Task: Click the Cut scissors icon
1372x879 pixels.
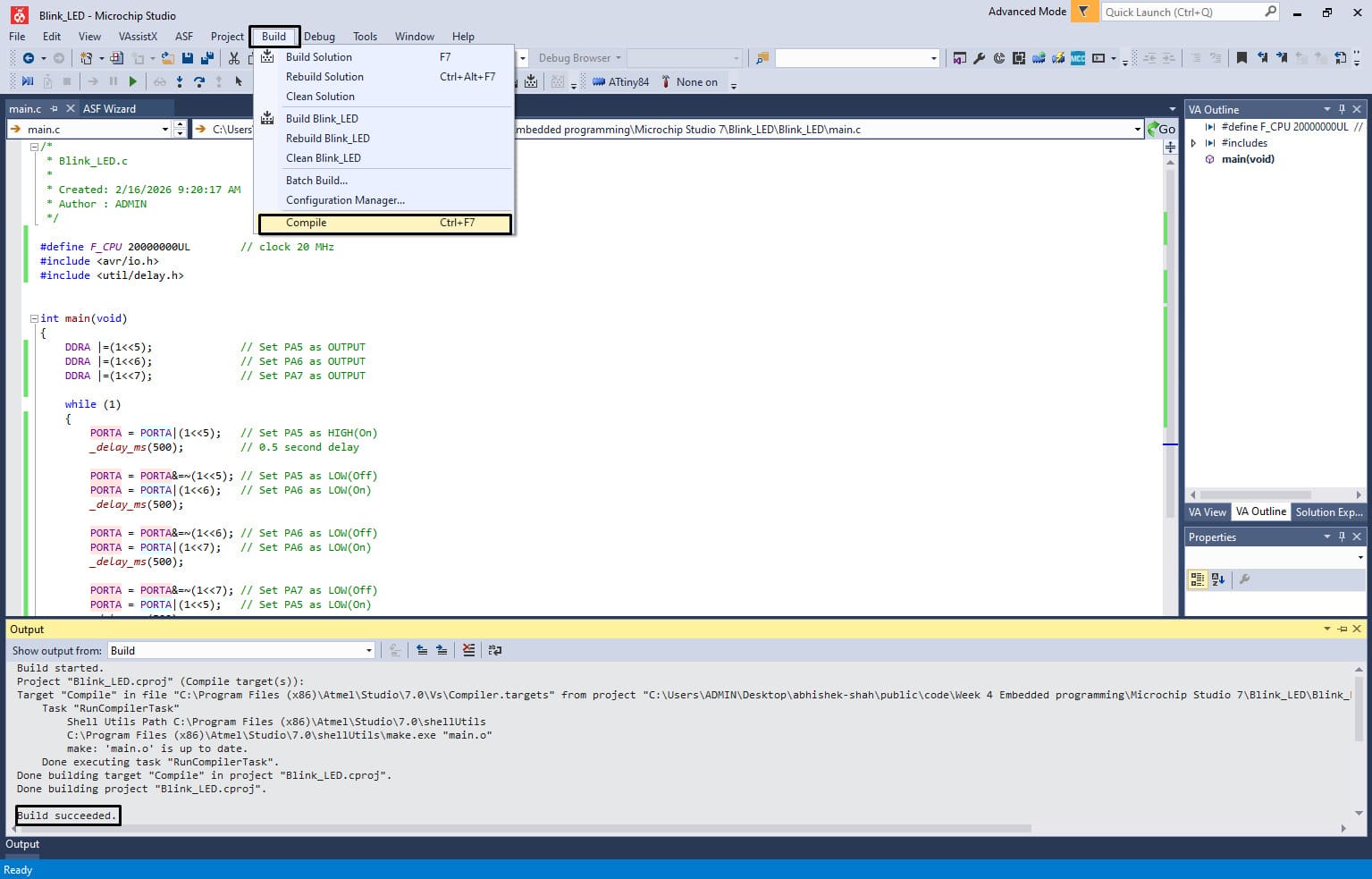Action: click(x=234, y=58)
